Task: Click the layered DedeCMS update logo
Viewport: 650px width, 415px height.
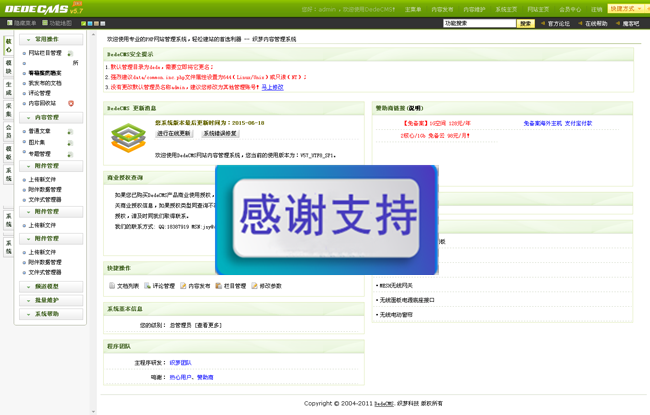Action: (x=129, y=138)
